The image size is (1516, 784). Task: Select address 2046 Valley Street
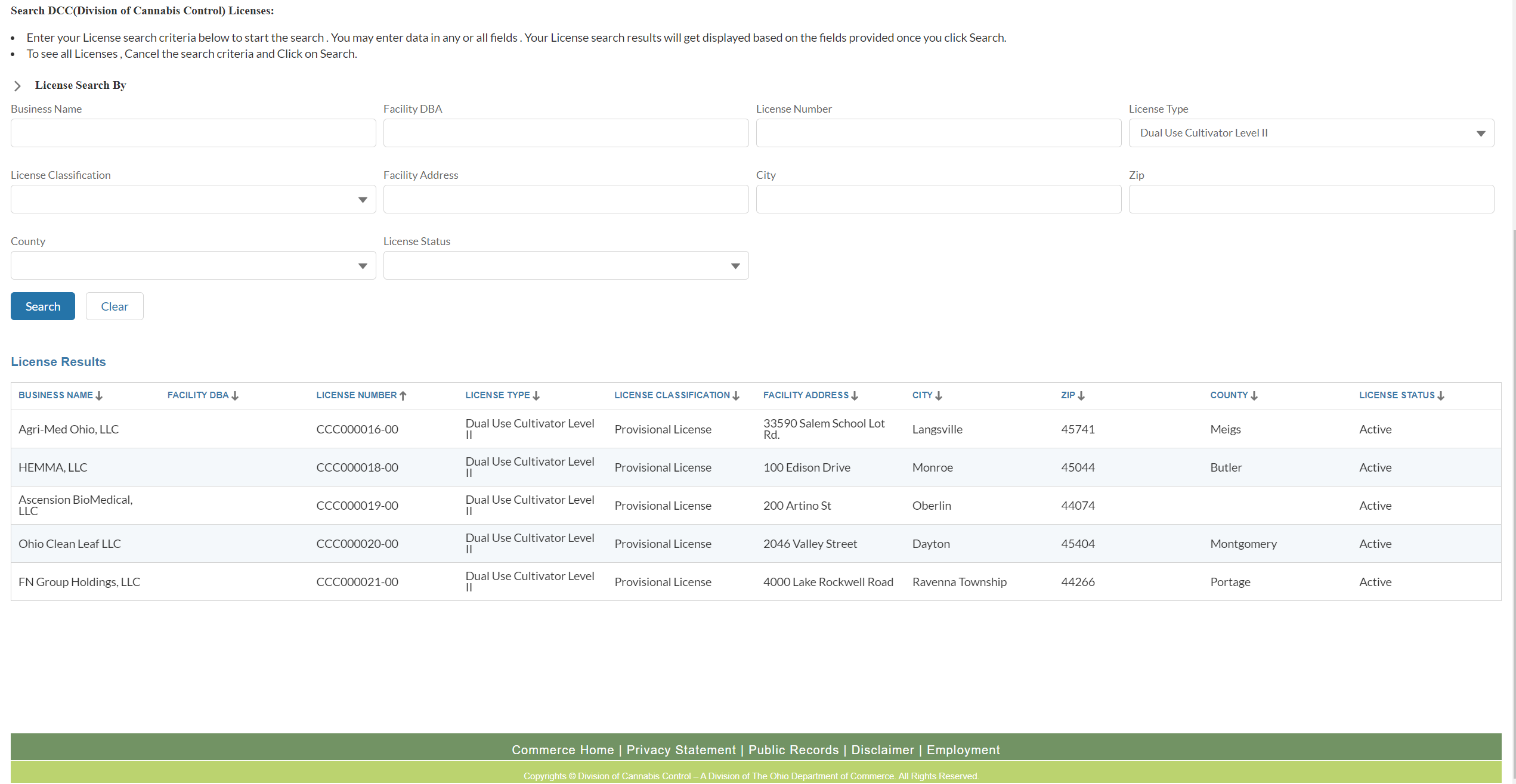[810, 544]
